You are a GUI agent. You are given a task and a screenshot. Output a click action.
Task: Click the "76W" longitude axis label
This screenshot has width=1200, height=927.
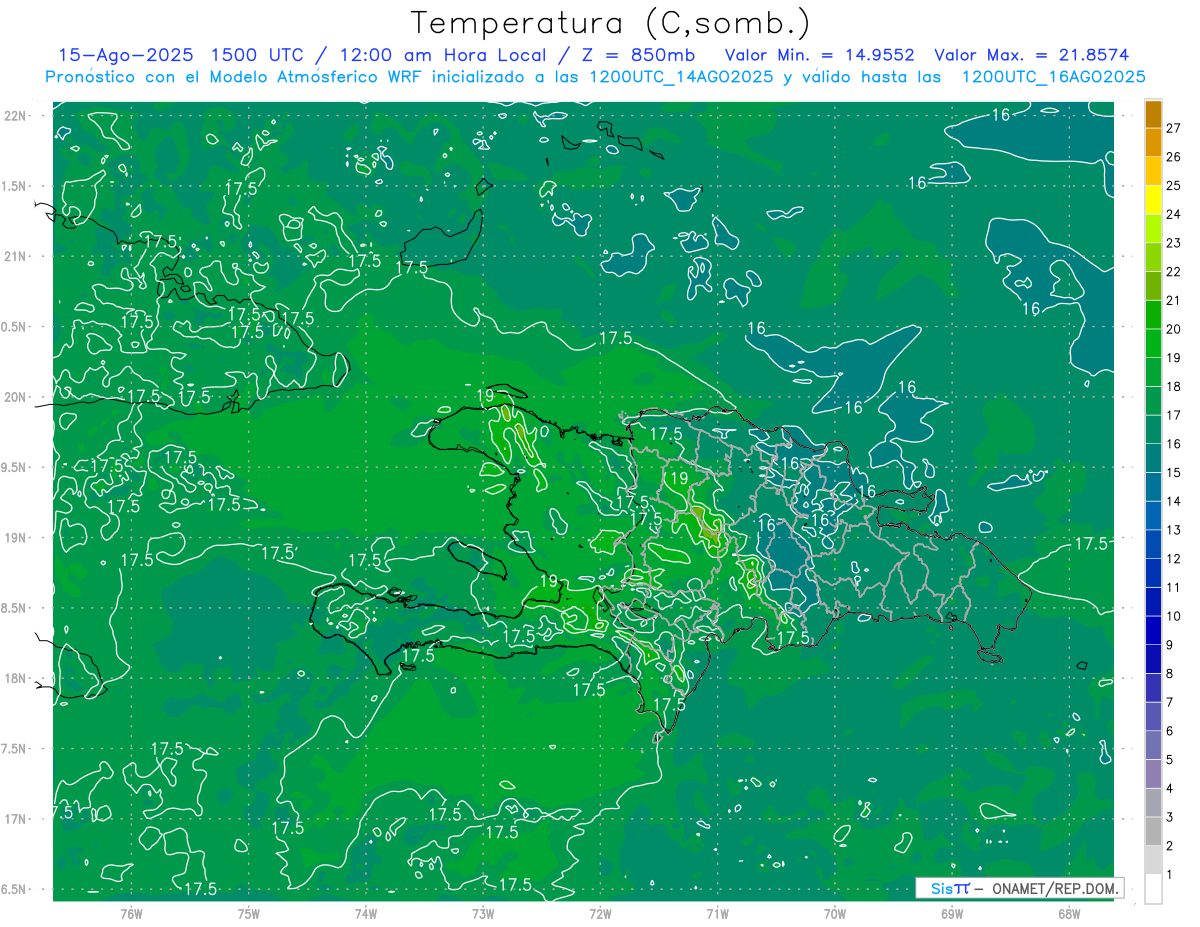tap(131, 912)
